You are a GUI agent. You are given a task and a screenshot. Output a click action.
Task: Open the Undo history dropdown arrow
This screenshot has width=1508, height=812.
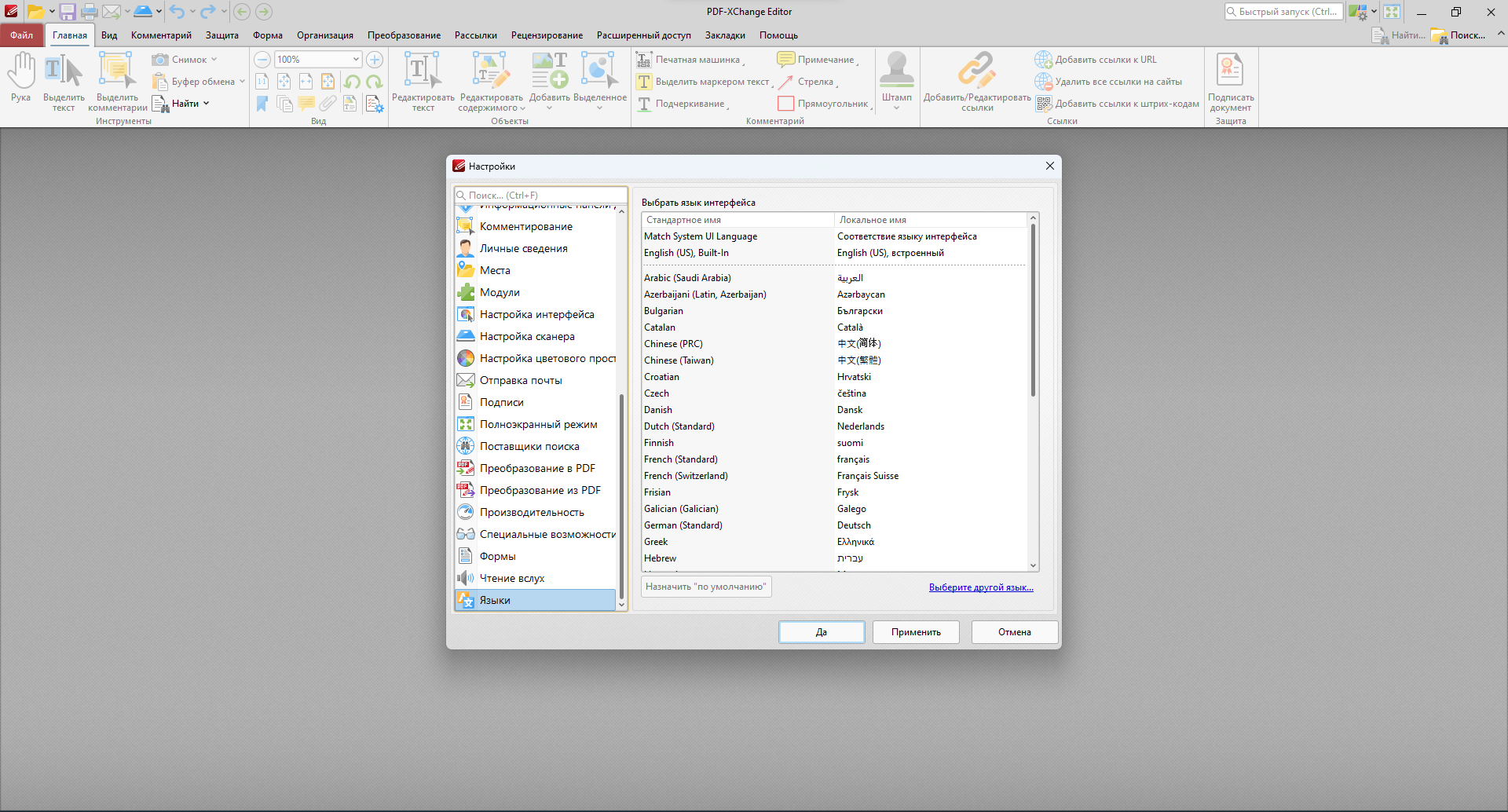tap(192, 12)
